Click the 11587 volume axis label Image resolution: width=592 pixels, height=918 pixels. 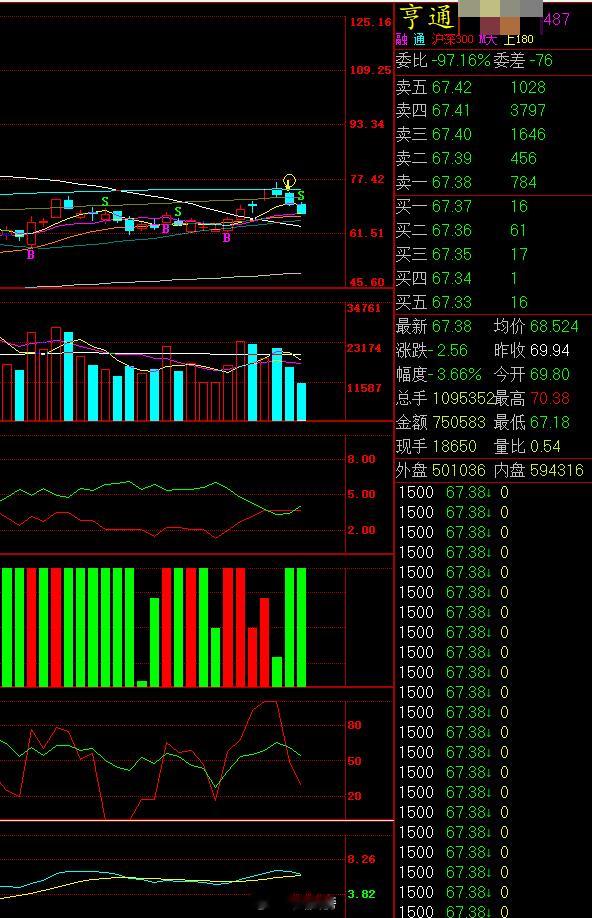[364, 388]
